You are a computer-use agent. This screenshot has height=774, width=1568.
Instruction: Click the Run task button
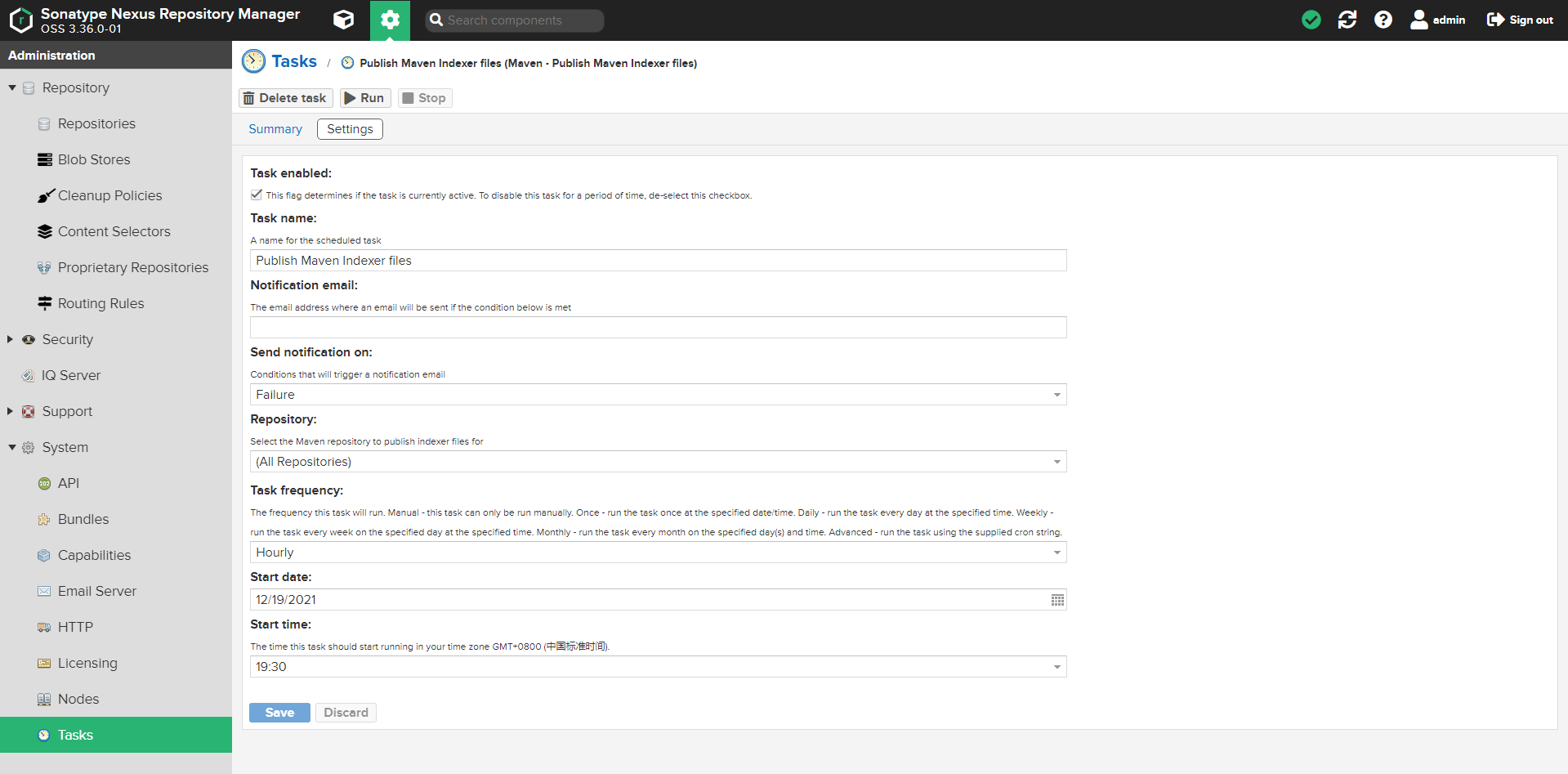pos(365,98)
